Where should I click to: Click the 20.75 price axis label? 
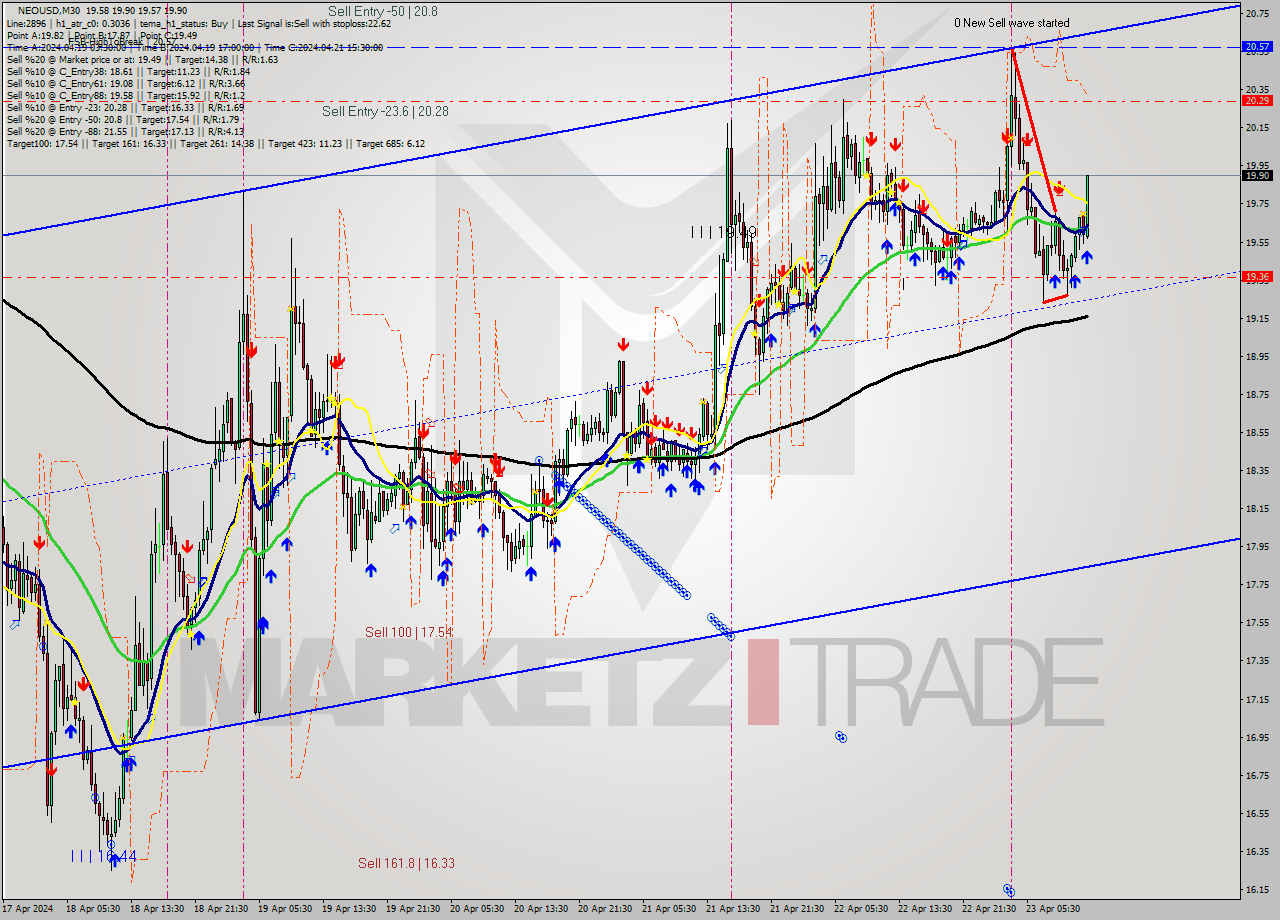click(1257, 13)
